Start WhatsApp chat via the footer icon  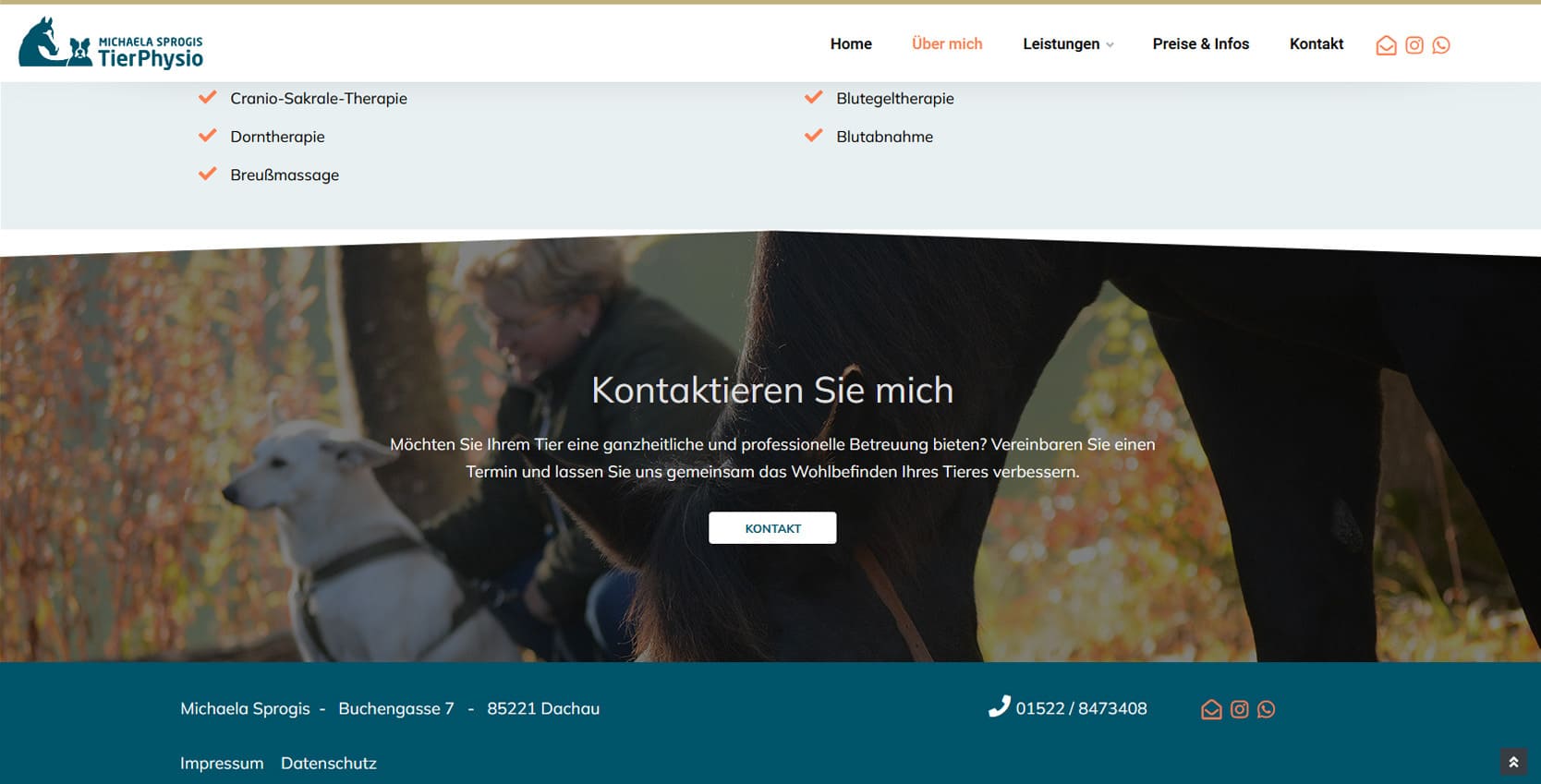(x=1266, y=709)
